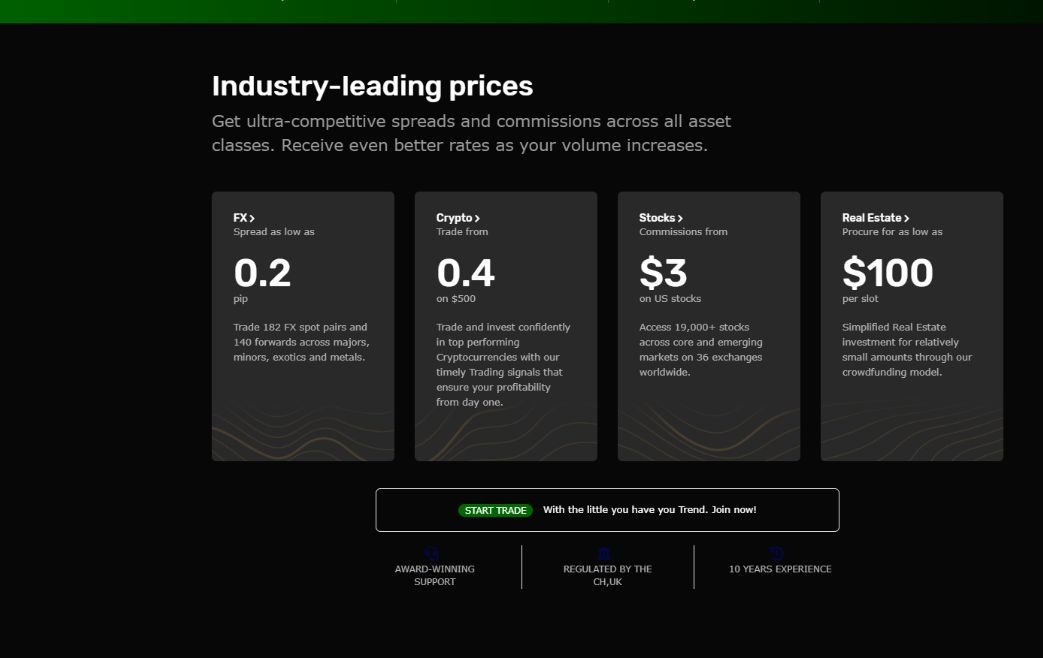The image size is (1043, 658).
Task: Click the arrow next to Stocks
Action: [681, 218]
